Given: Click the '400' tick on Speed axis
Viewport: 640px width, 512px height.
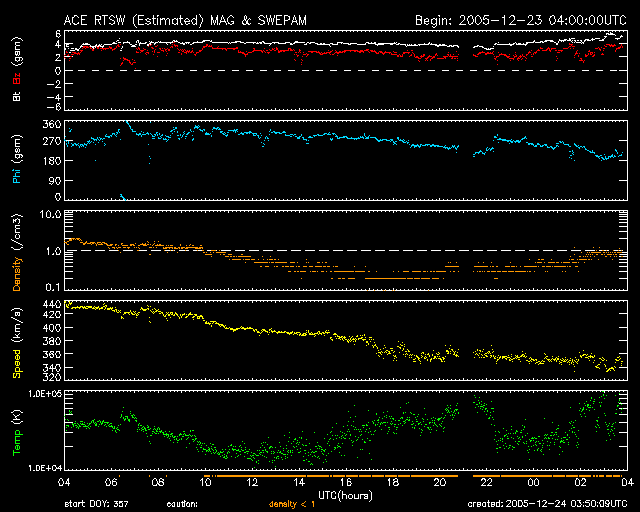Looking at the screenshot, I should pos(52,327).
